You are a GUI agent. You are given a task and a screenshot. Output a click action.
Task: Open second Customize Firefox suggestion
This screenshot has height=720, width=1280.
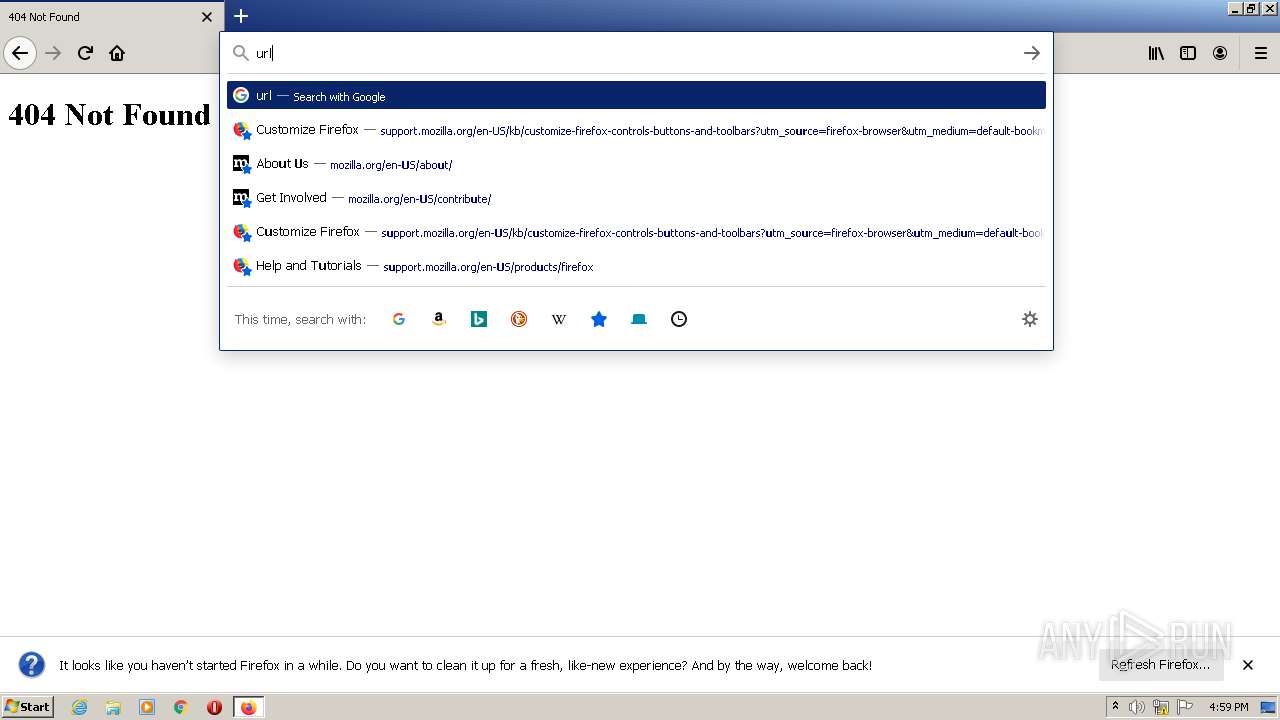636,232
